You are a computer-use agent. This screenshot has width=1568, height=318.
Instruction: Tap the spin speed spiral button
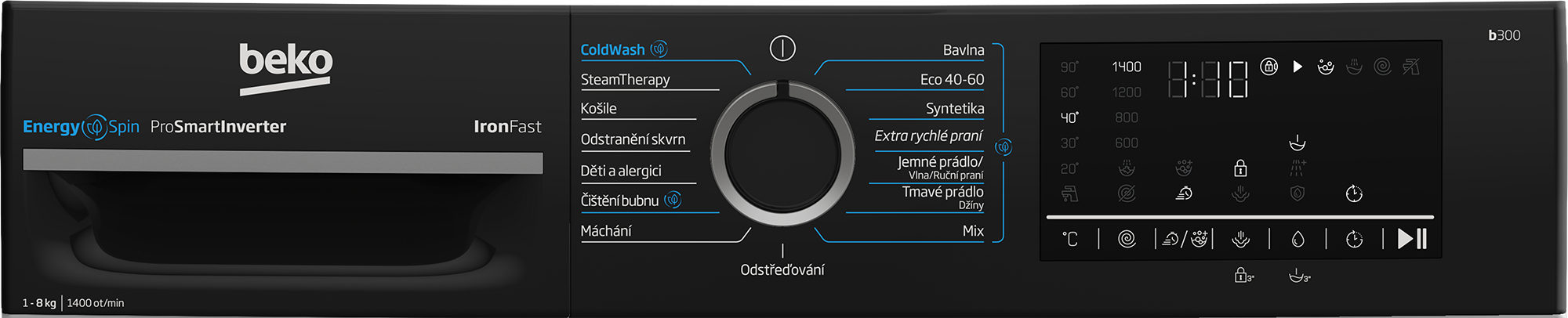point(1127,239)
